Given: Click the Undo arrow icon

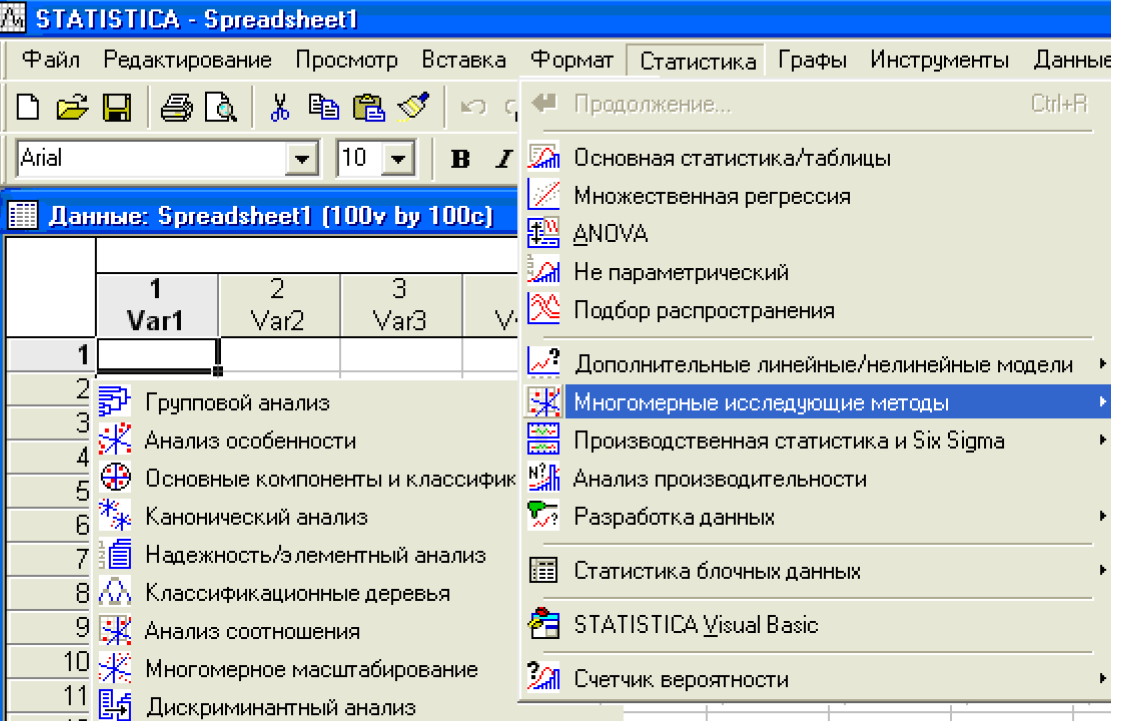Looking at the screenshot, I should [473, 107].
